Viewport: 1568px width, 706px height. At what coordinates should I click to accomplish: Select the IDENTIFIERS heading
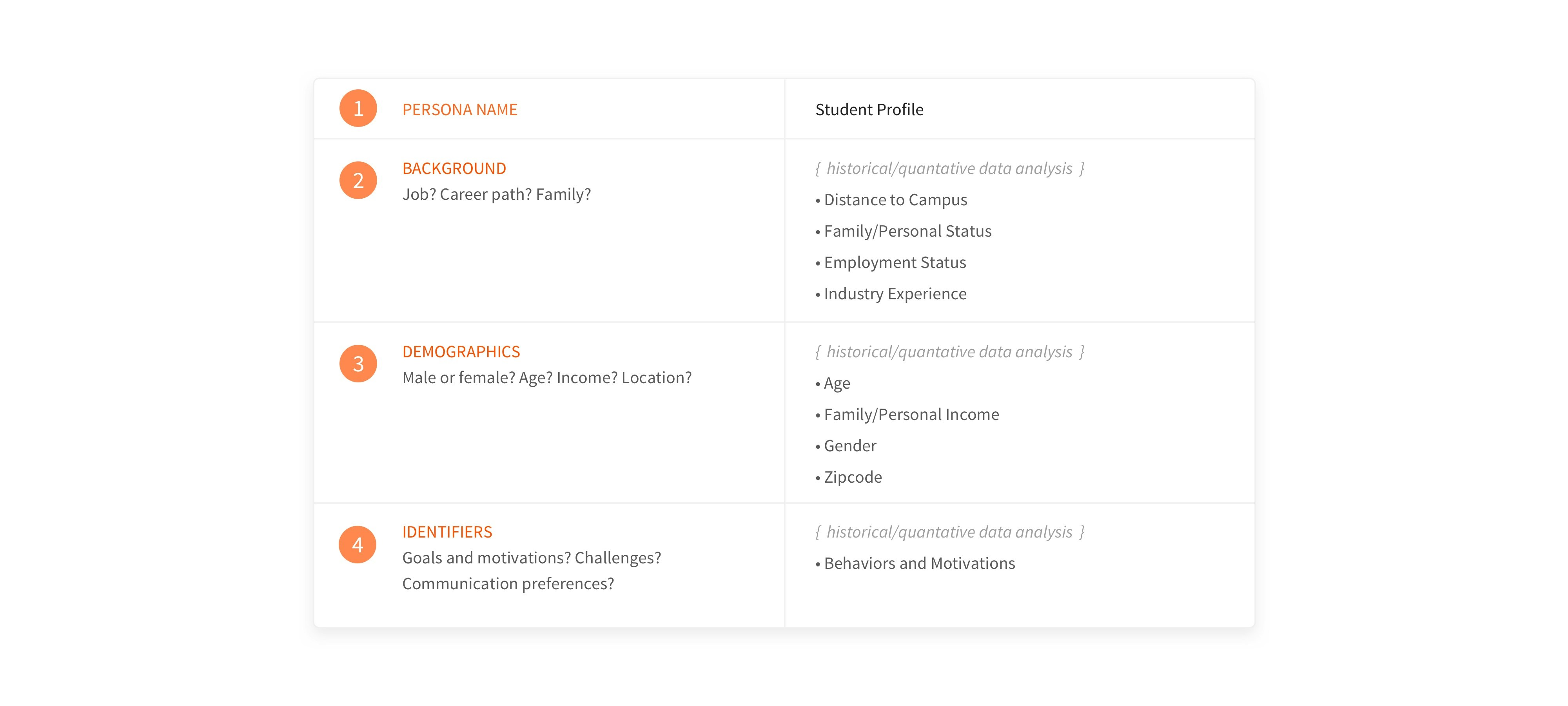[x=447, y=532]
